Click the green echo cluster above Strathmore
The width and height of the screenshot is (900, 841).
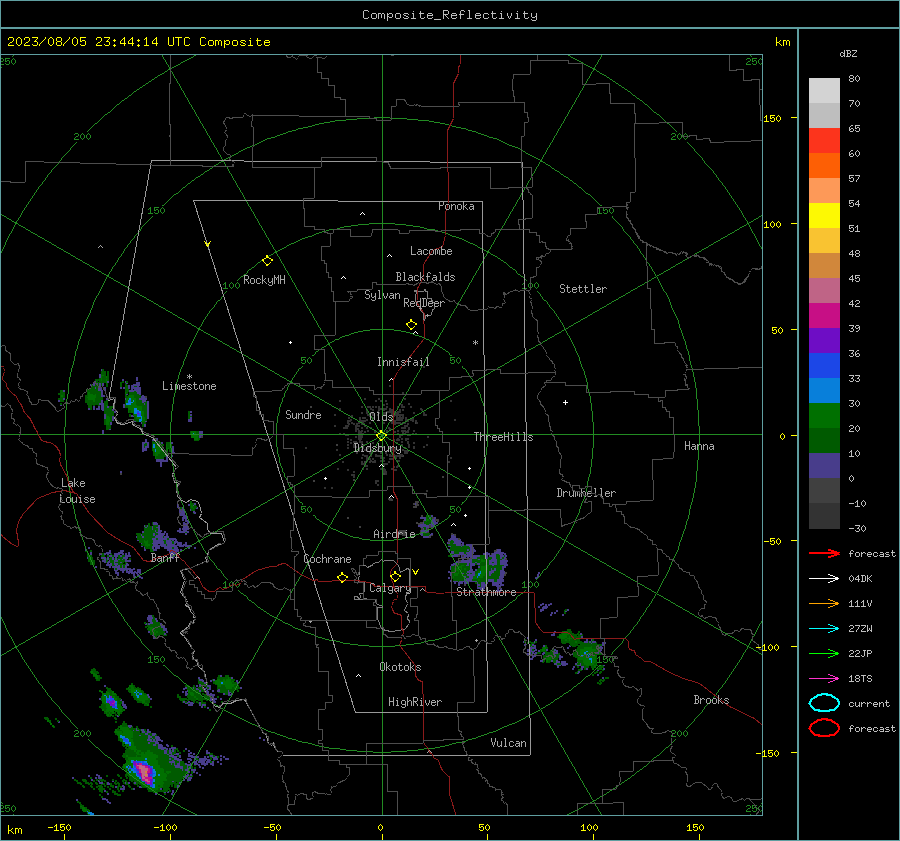pyautogui.click(x=476, y=564)
